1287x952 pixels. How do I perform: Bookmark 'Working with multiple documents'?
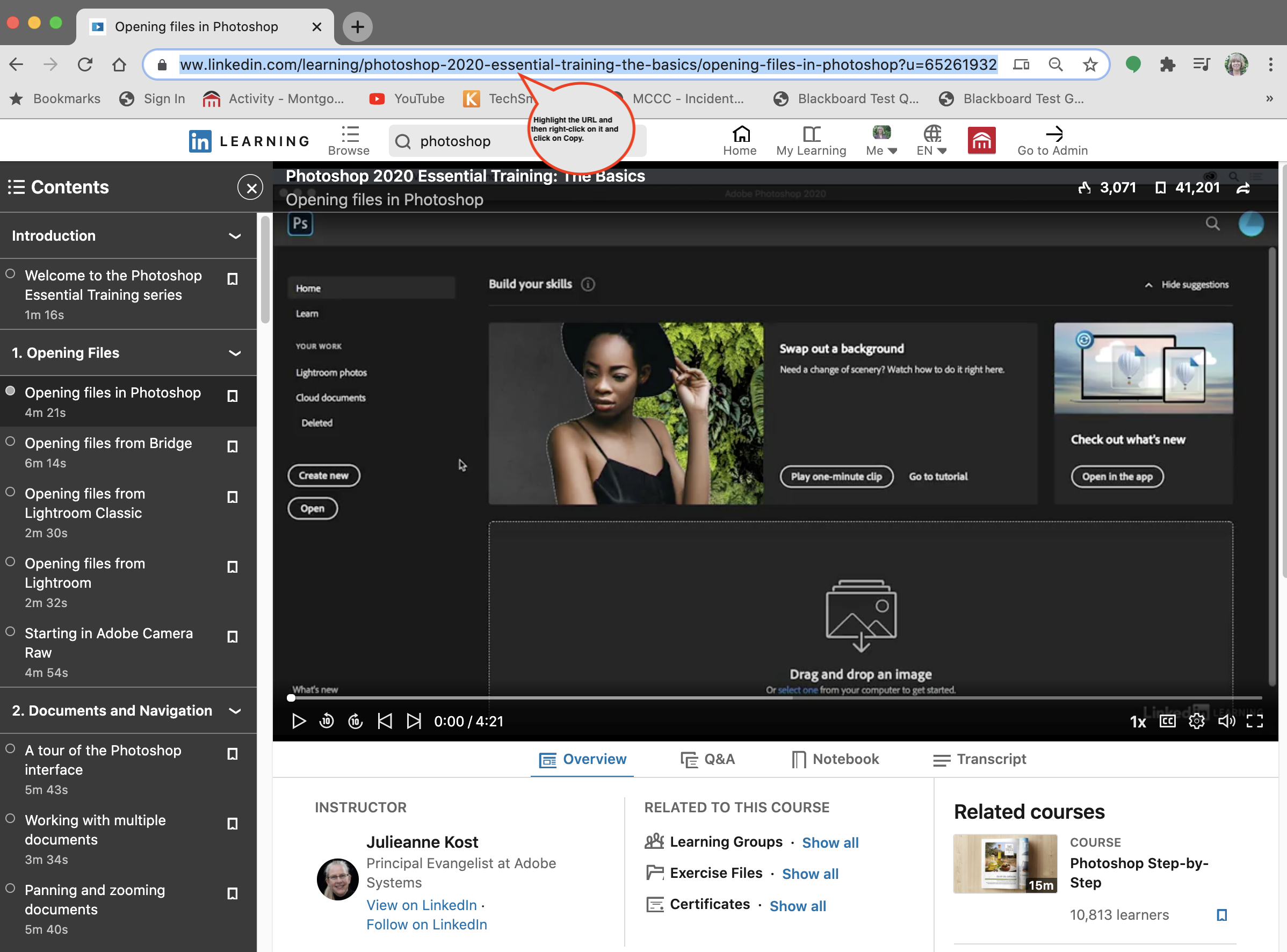[232, 824]
